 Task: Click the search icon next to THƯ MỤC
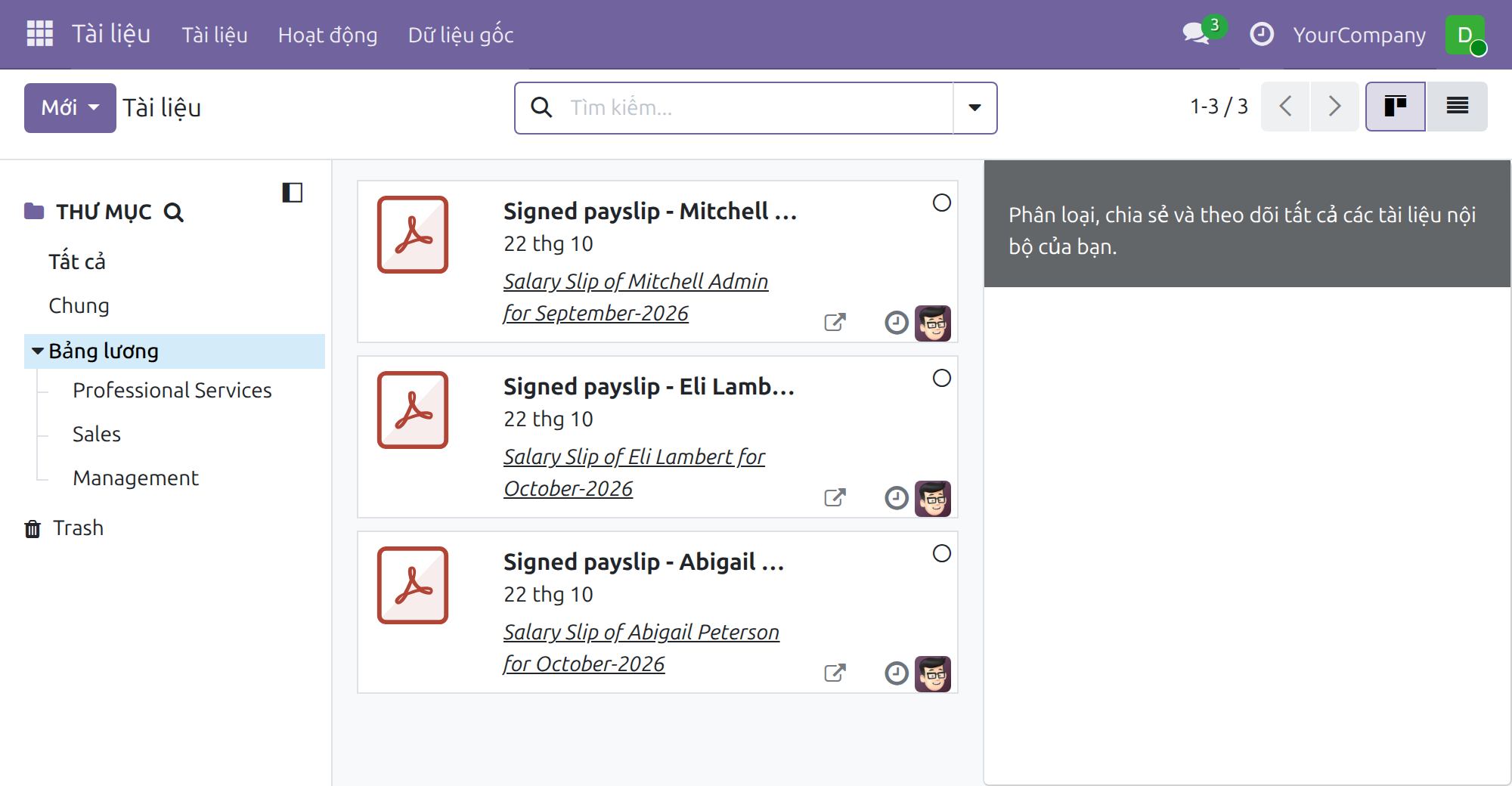(174, 212)
